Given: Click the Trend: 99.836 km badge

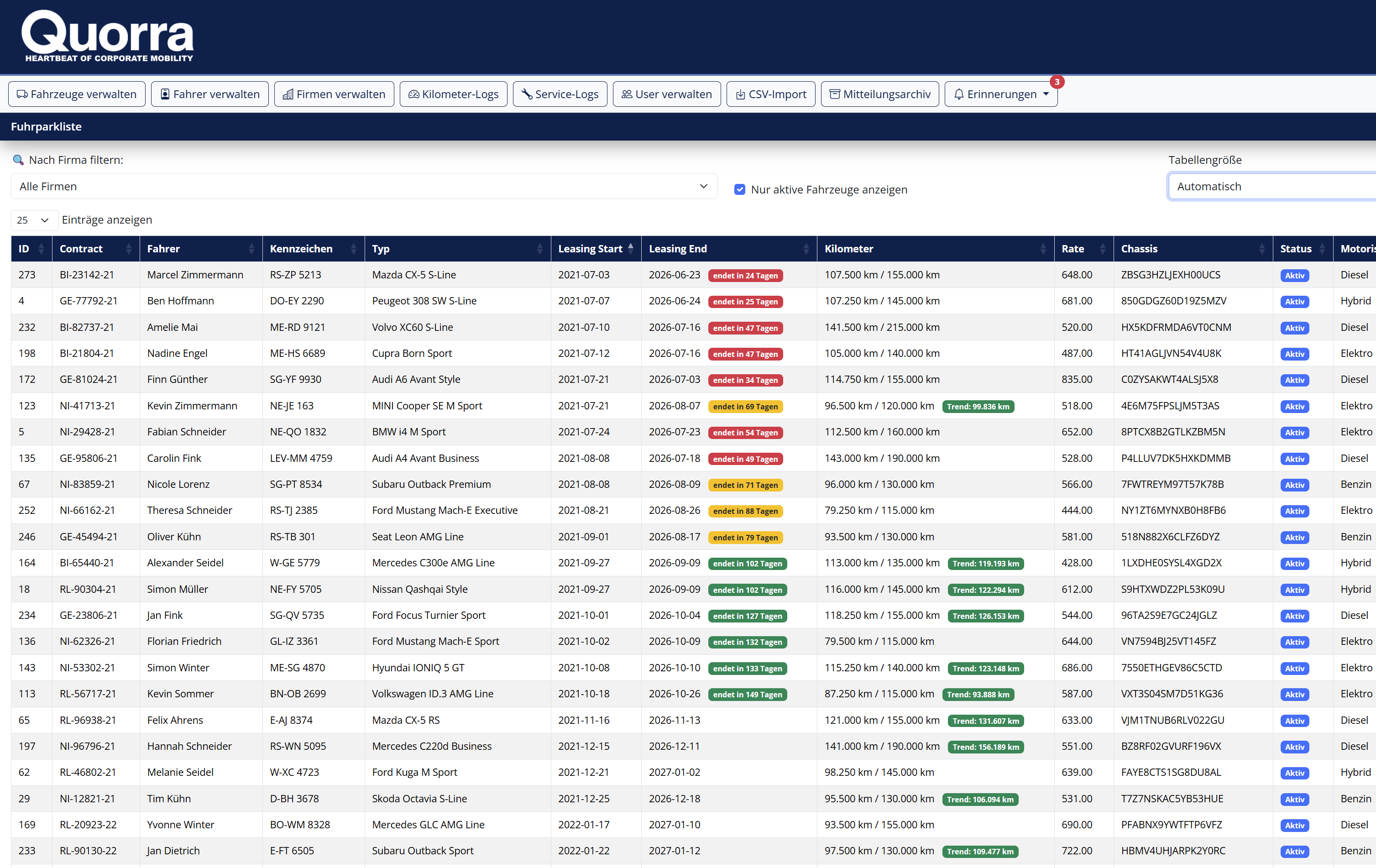Looking at the screenshot, I should point(978,406).
